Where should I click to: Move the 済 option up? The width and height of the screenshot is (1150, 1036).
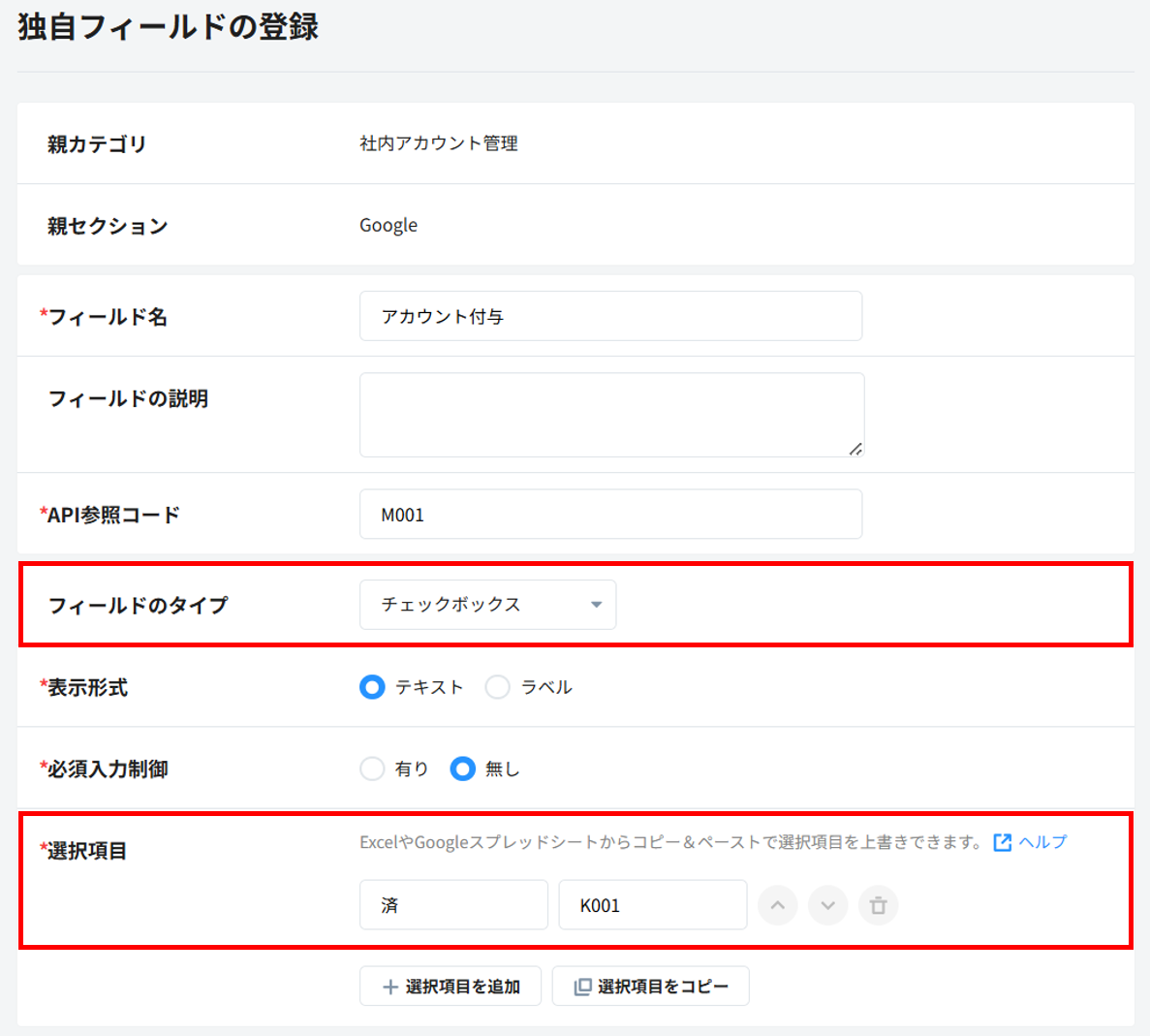point(777,905)
